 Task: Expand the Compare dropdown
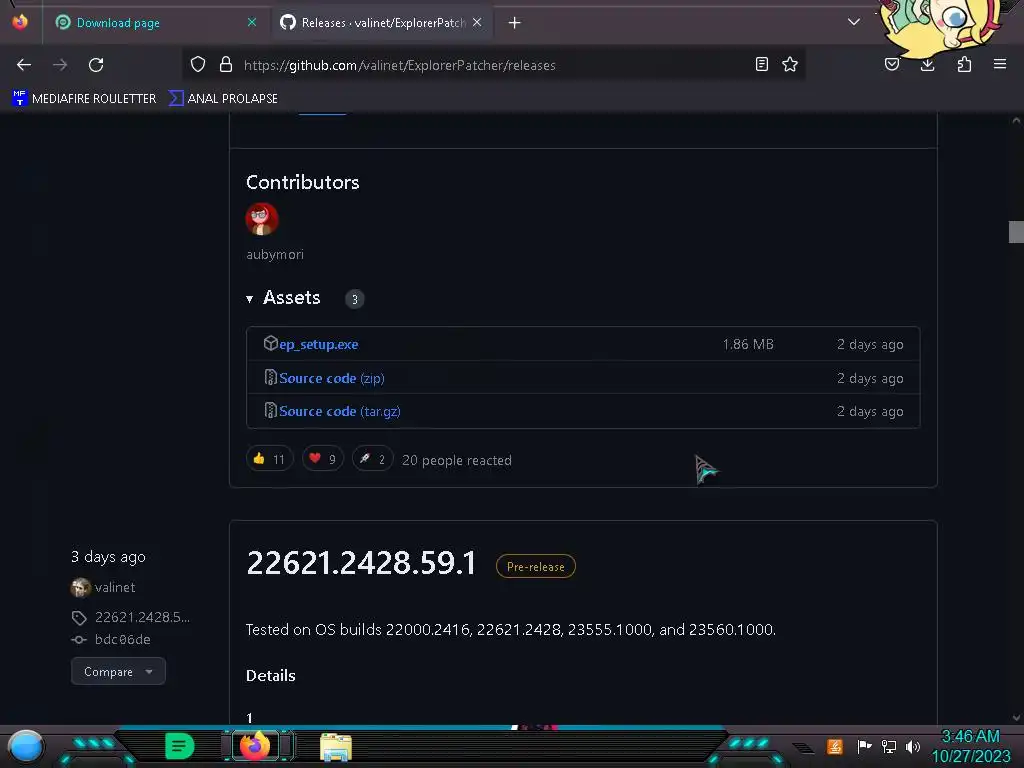118,671
